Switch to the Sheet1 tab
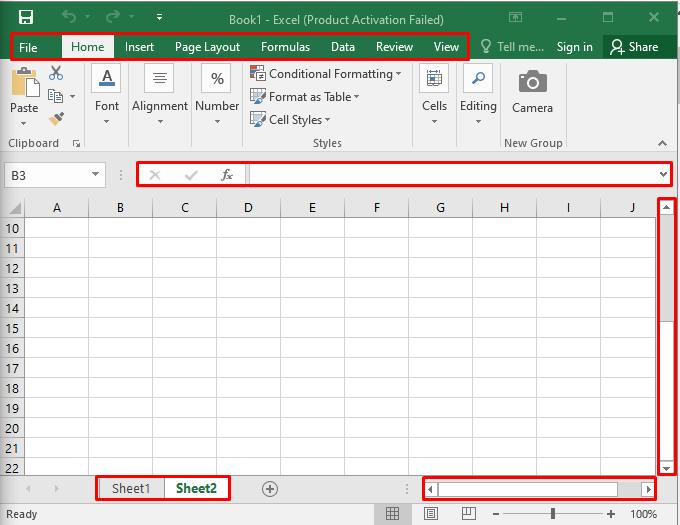Screen dimensions: 680x525 click(131, 489)
